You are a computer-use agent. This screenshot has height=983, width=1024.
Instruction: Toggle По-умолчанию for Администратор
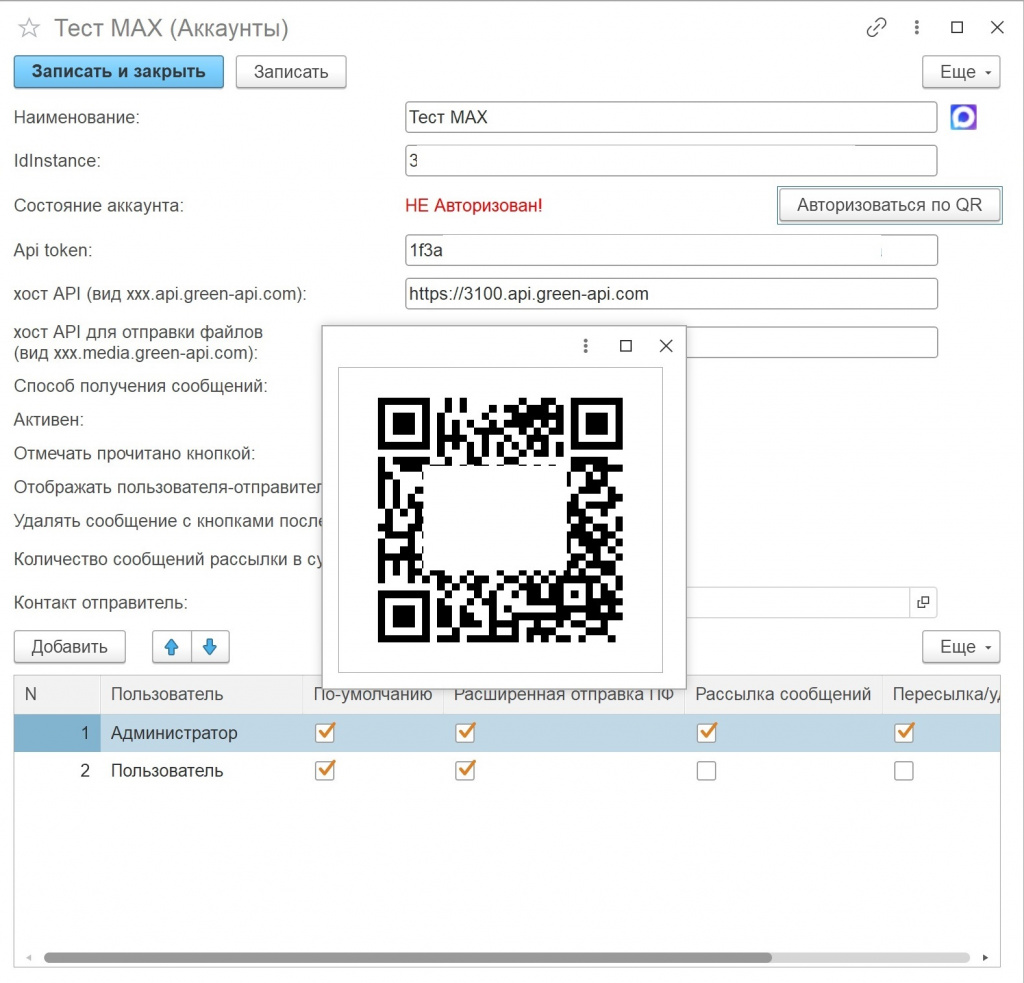(x=325, y=732)
